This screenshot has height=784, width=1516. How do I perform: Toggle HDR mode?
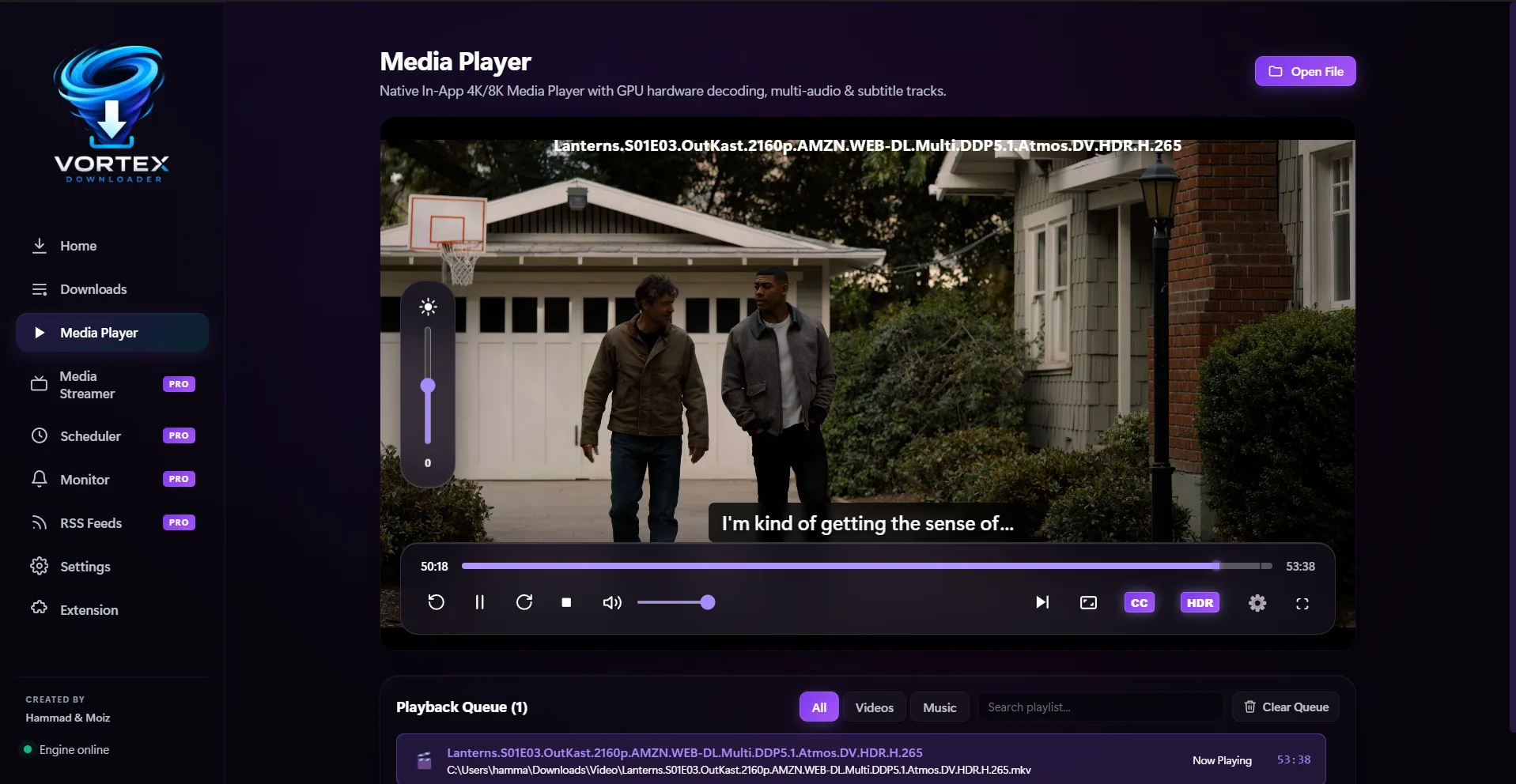tap(1200, 602)
